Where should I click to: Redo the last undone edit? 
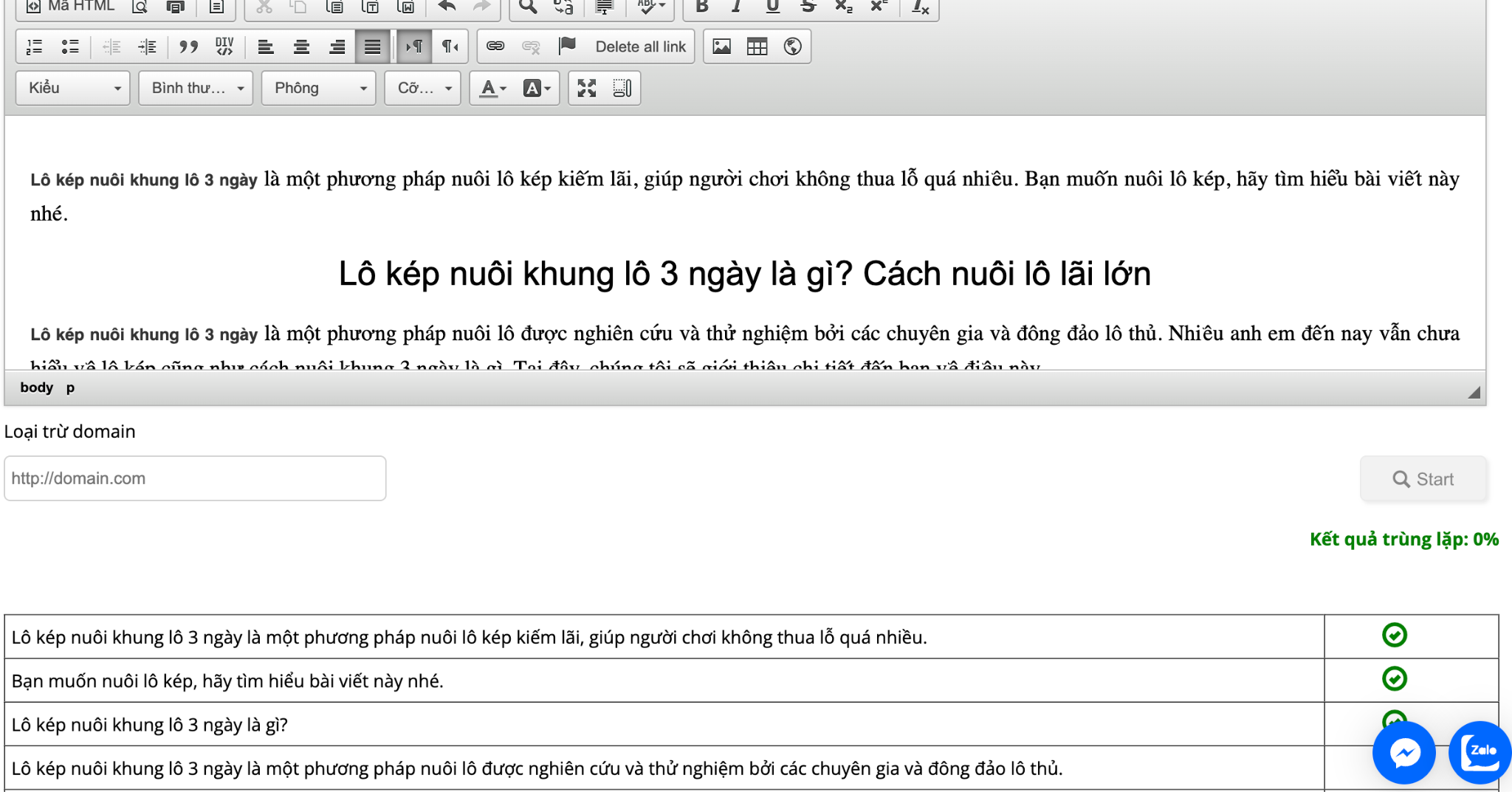coord(482,6)
